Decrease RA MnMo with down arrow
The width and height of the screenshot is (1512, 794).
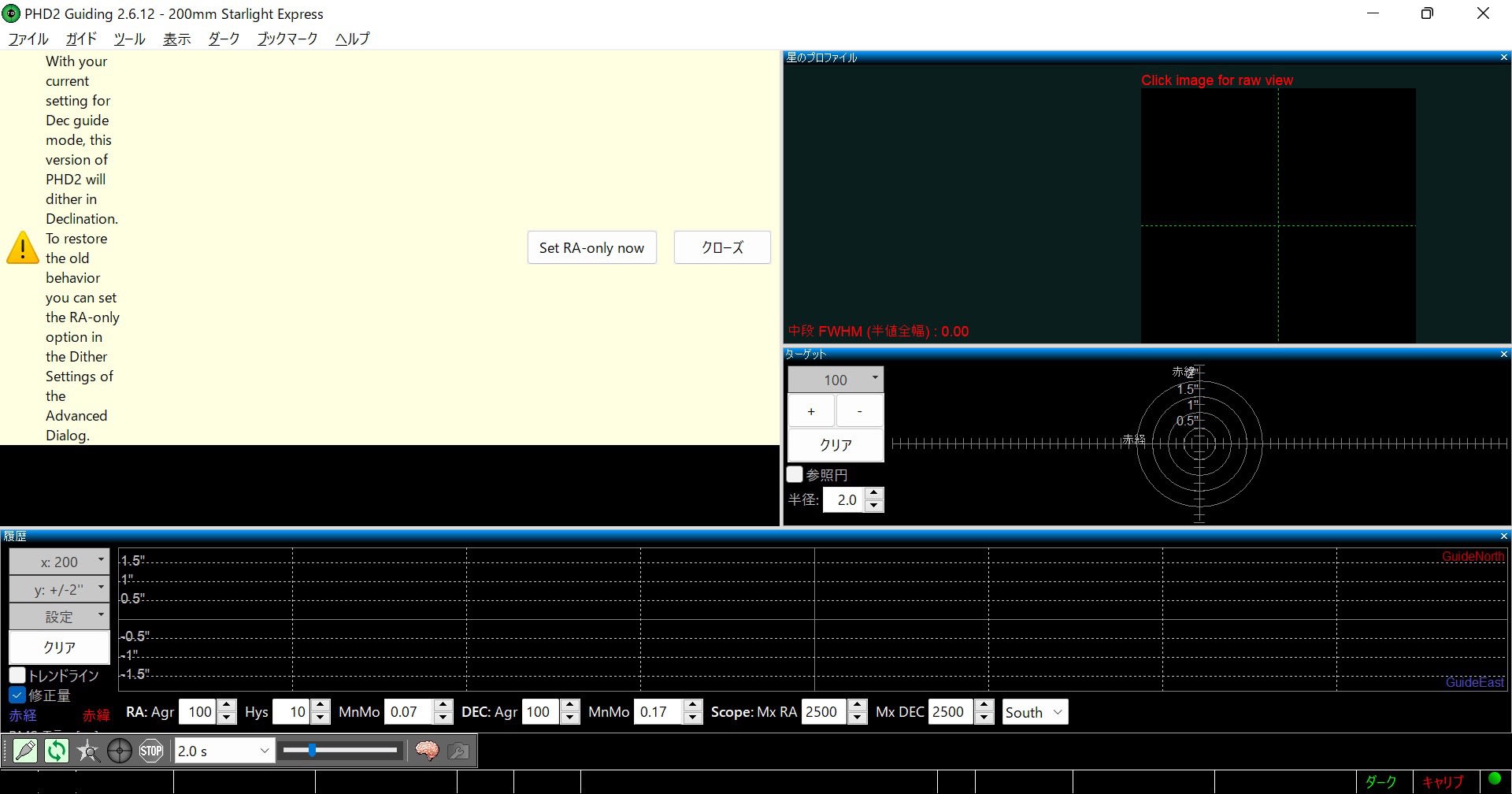(x=443, y=718)
